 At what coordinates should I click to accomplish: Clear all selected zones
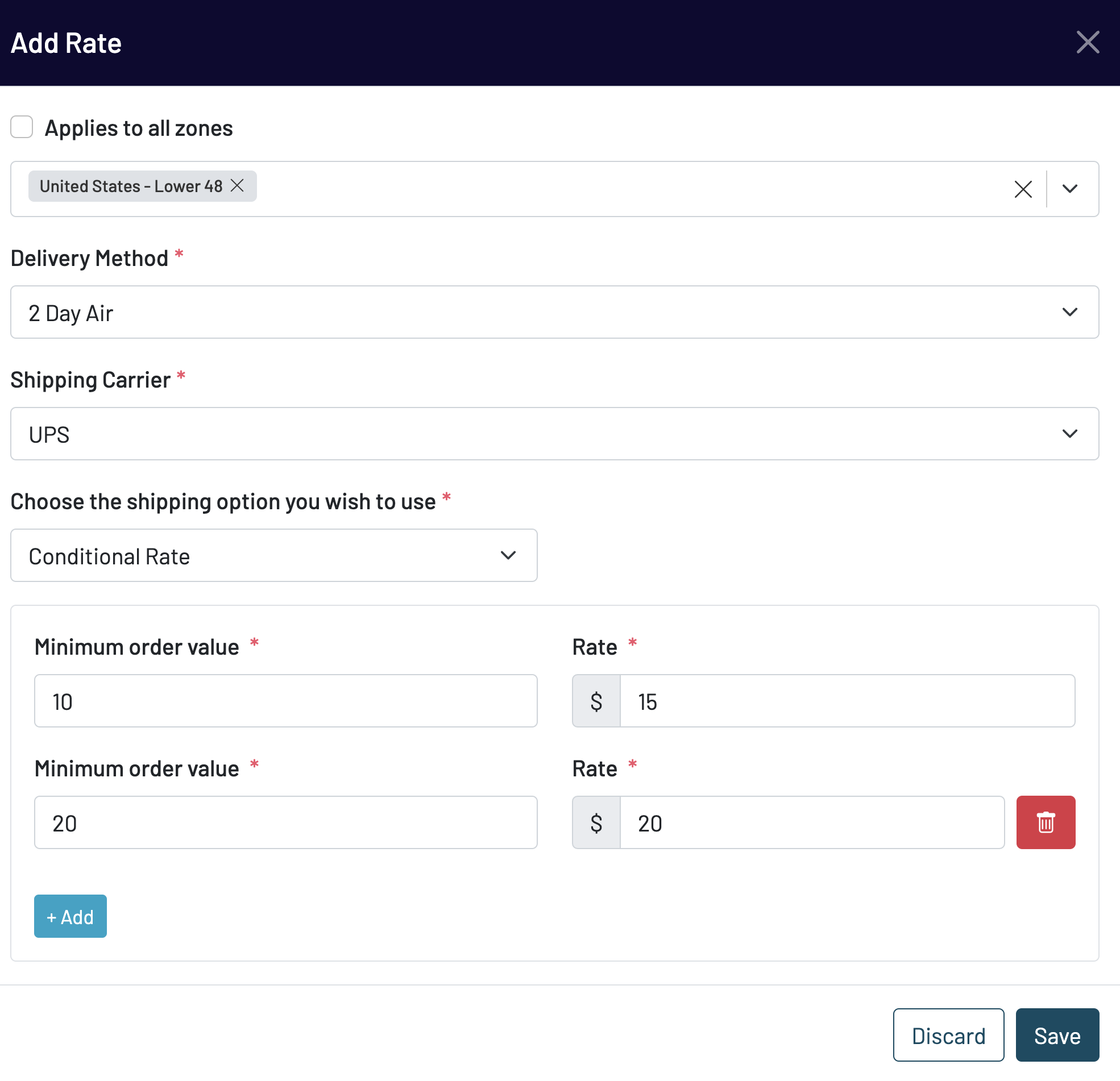click(1023, 189)
